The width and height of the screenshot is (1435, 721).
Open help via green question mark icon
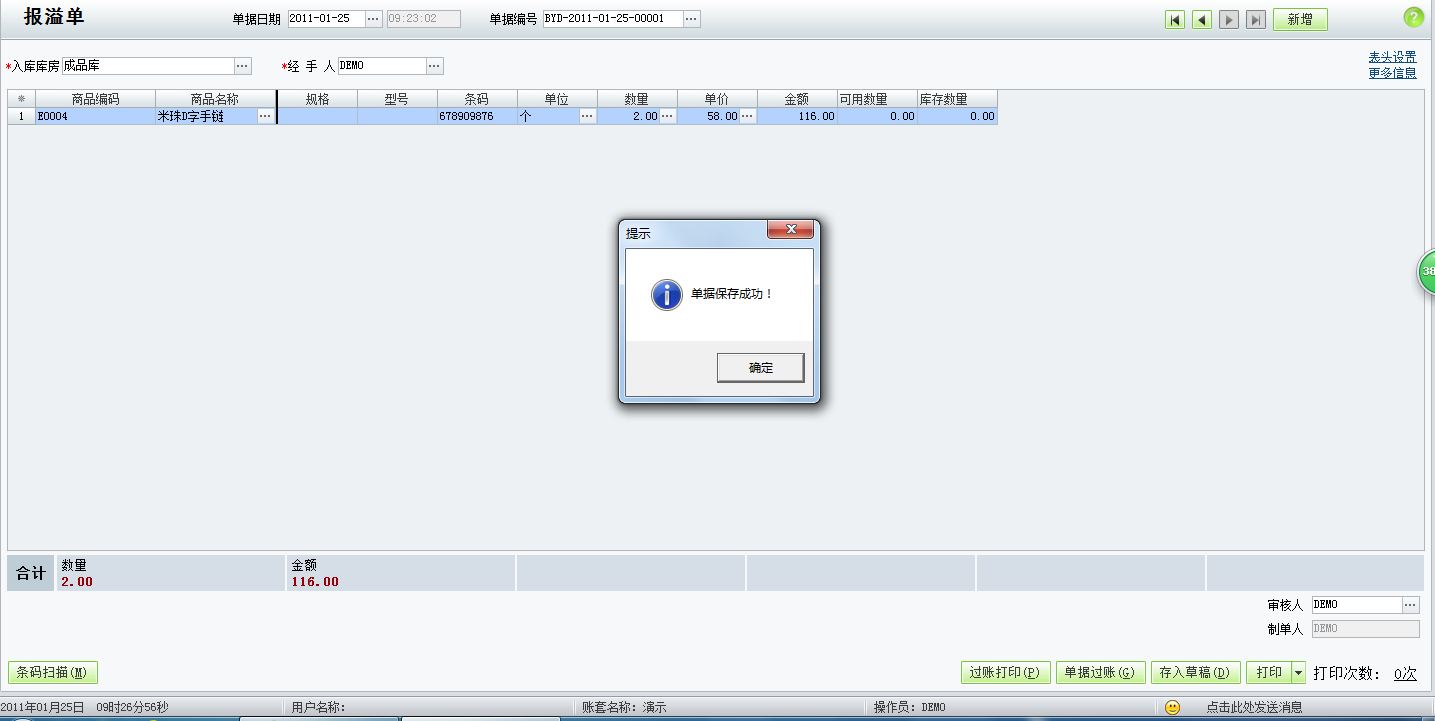click(1413, 18)
